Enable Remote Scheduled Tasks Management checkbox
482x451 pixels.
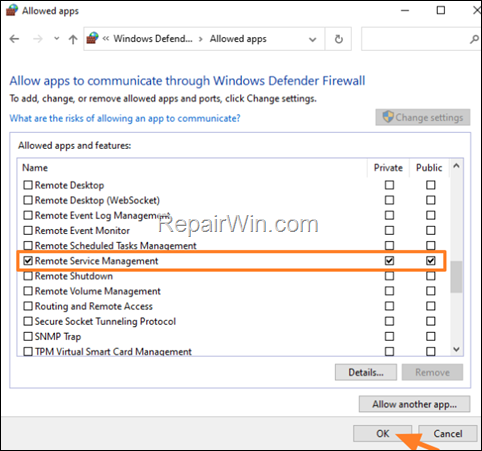click(28, 245)
